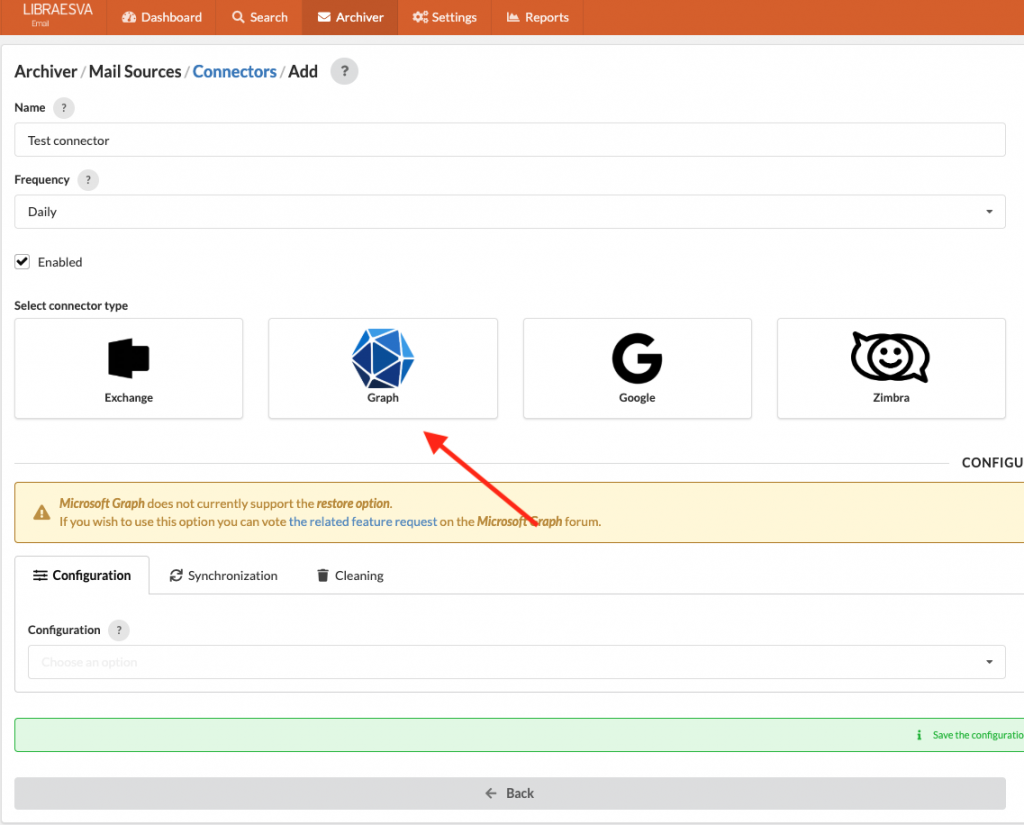1024x825 pixels.
Task: Show help for the Configuration field
Action: click(x=119, y=630)
